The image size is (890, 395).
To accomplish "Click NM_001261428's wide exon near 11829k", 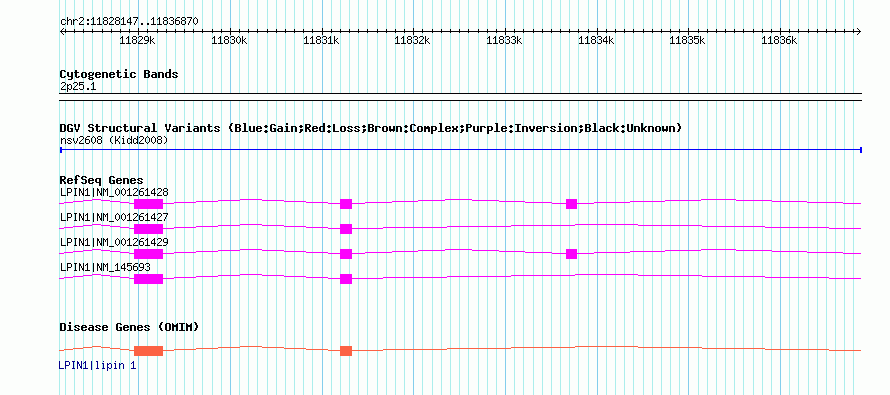I will point(149,204).
